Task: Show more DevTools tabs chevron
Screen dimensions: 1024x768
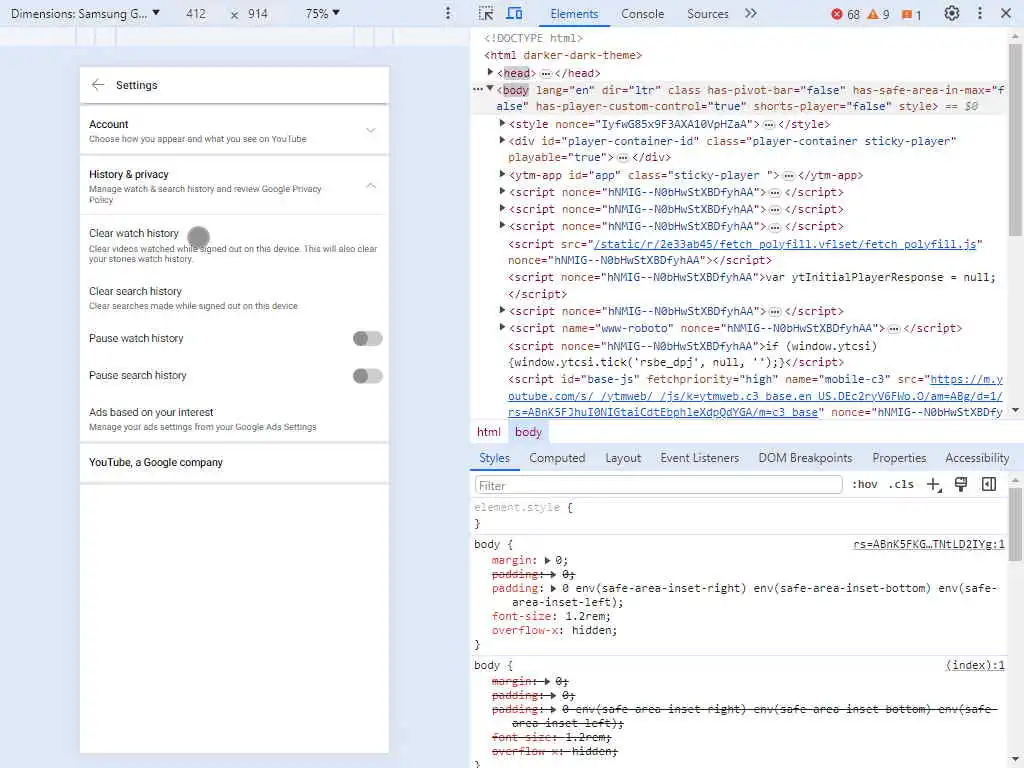Action: coord(751,14)
